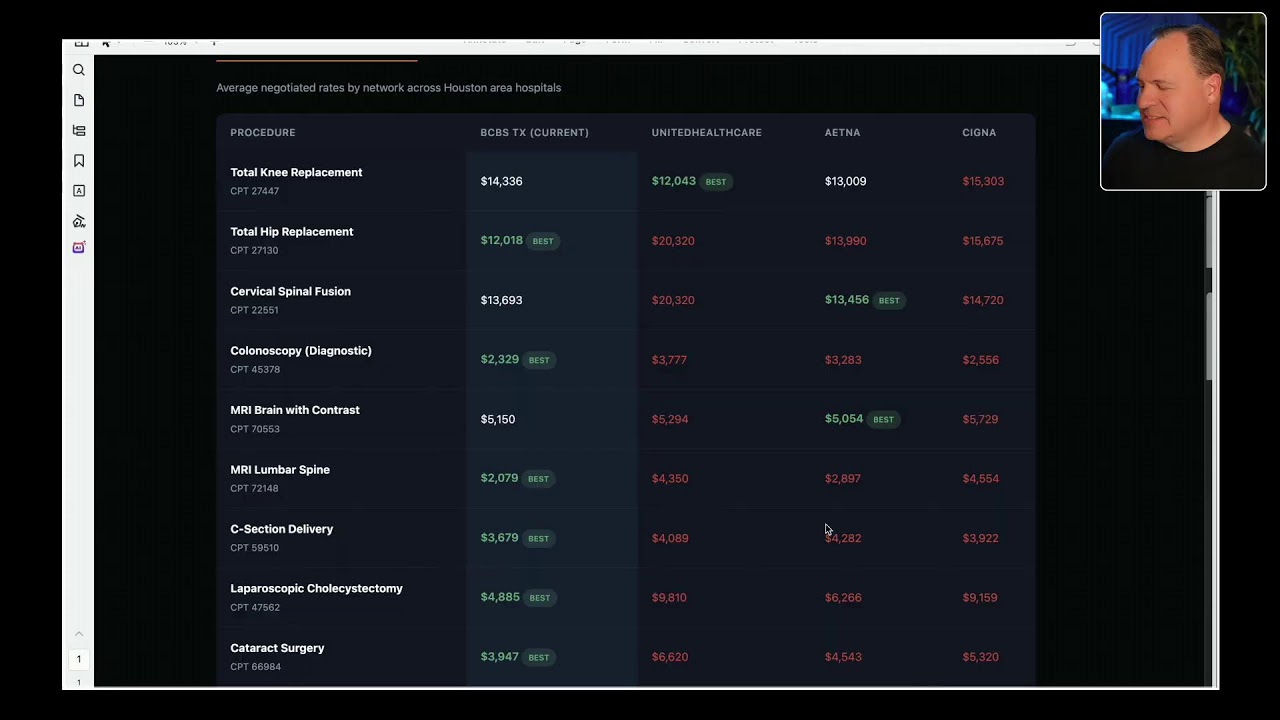Select the Laparoscopic Cholecystectomy procedure name
Screen dimensions: 1280x720
click(316, 589)
